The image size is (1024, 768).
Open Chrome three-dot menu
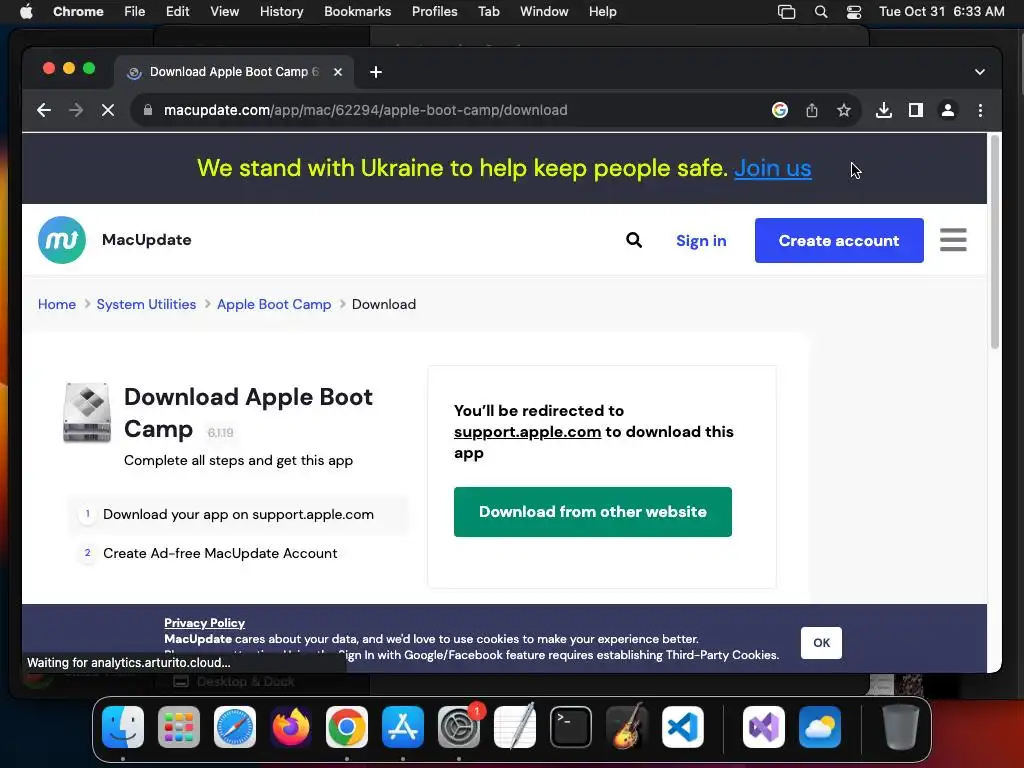pos(980,110)
